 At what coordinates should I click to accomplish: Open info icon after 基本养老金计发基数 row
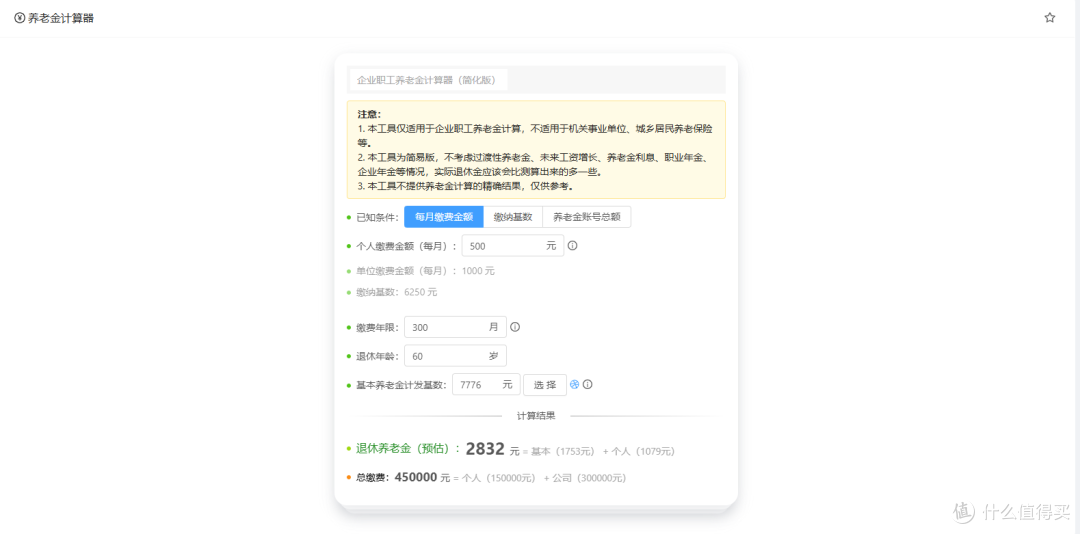point(588,384)
